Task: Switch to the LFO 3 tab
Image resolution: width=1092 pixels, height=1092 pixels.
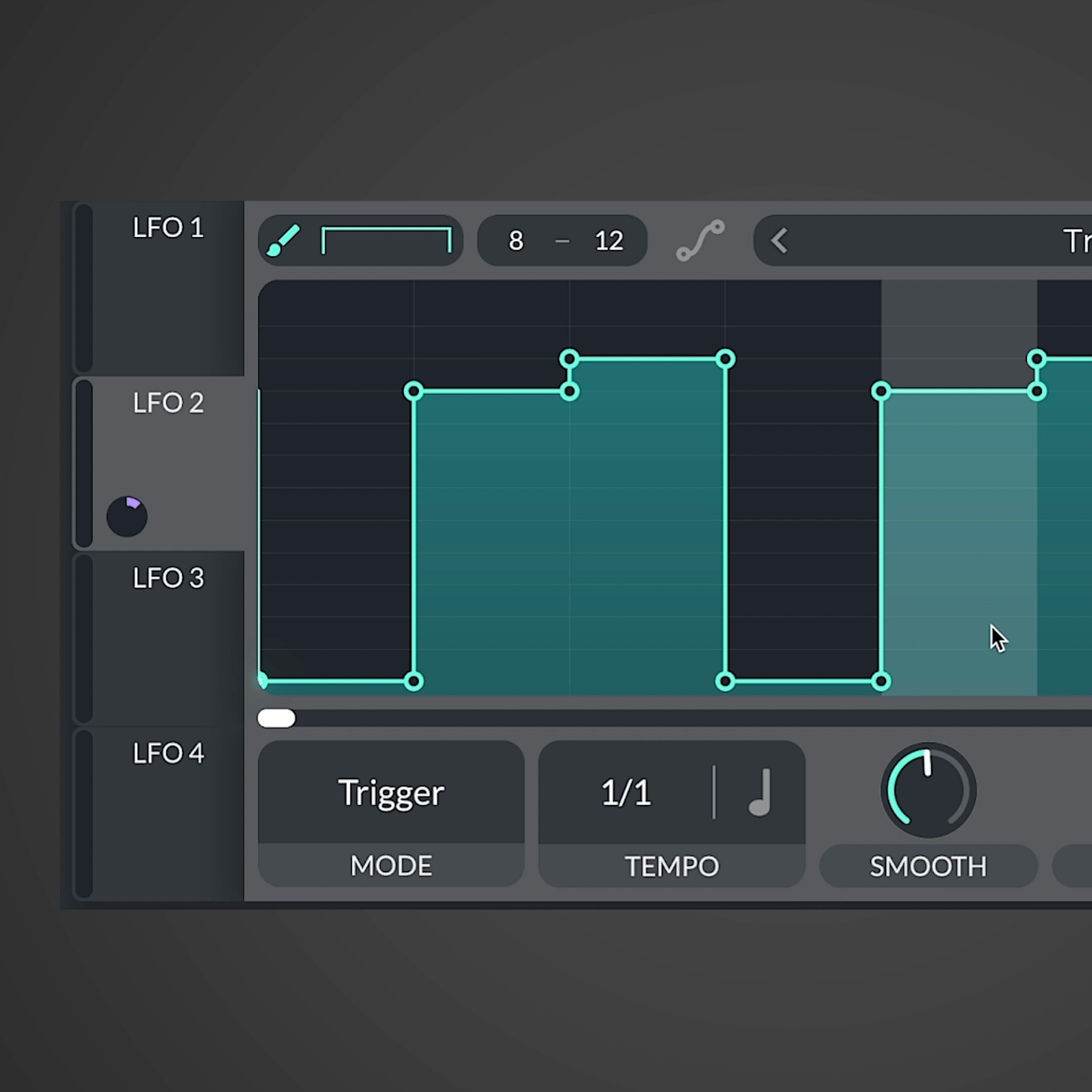Action: tap(168, 578)
